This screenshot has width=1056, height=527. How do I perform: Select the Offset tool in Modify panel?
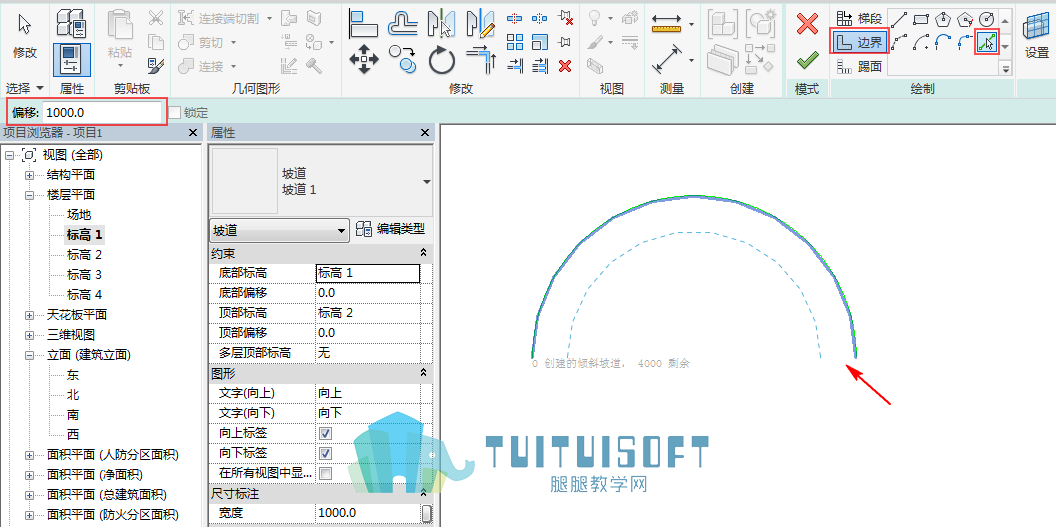click(x=402, y=24)
